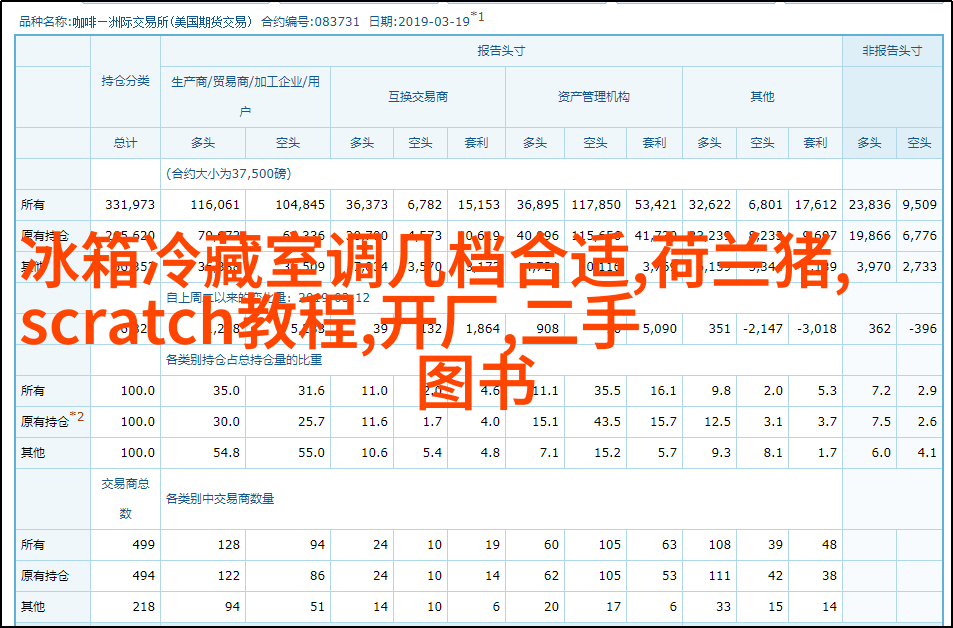953x628 pixels.
Task: Click the 各类别中交易商数量 section label
Action: coord(225,498)
